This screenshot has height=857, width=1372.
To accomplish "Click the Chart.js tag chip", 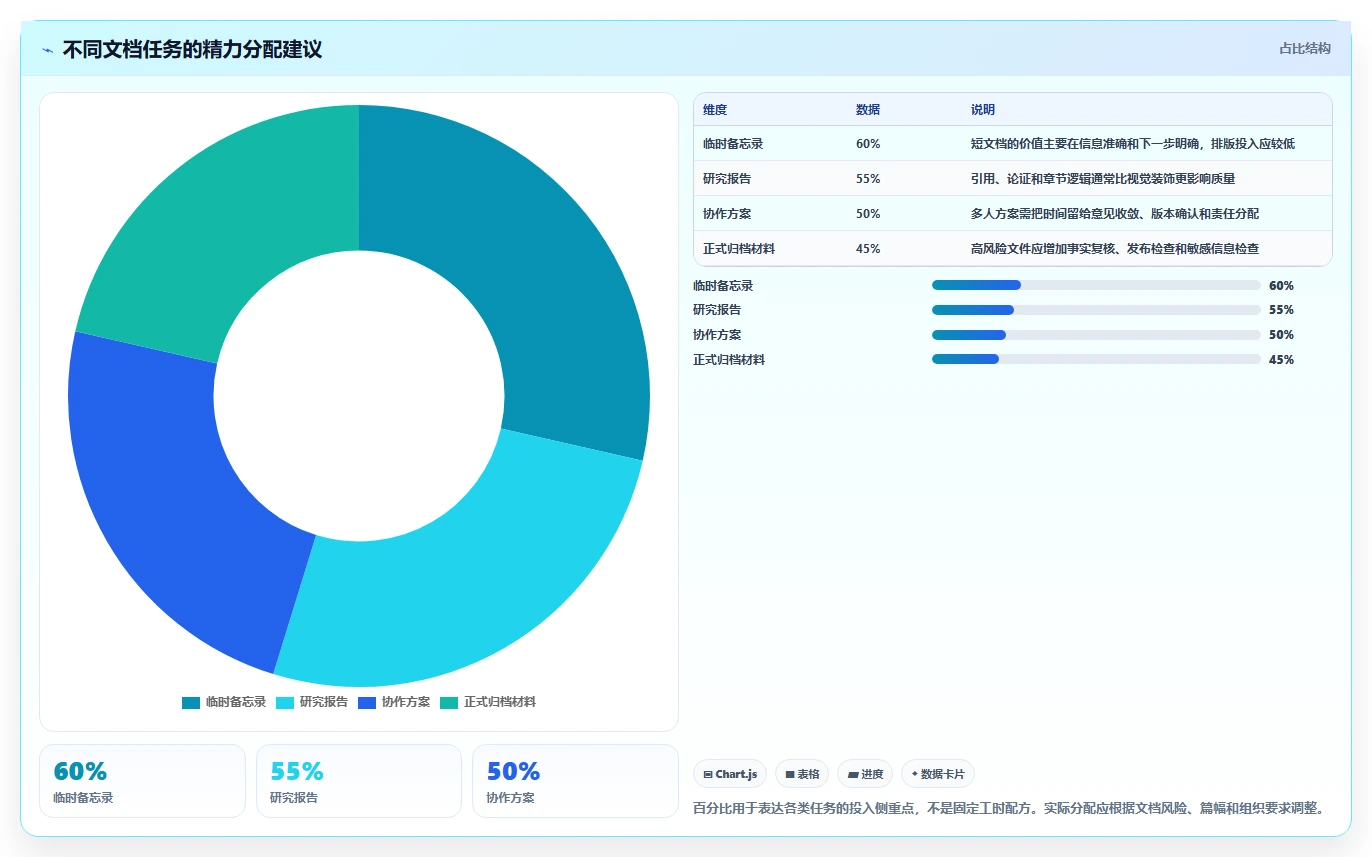I will 730,774.
